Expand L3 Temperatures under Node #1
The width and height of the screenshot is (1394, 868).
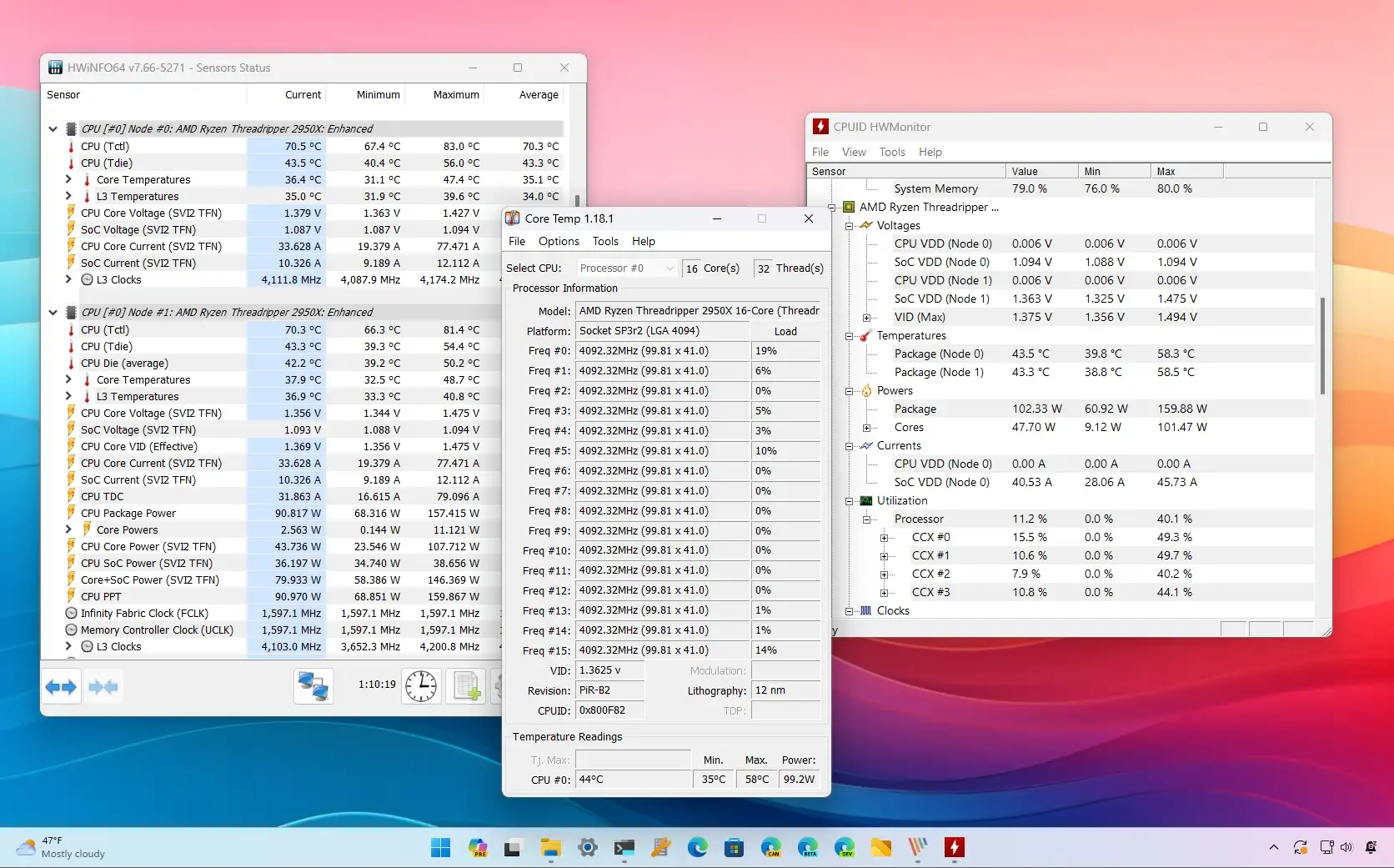click(68, 396)
